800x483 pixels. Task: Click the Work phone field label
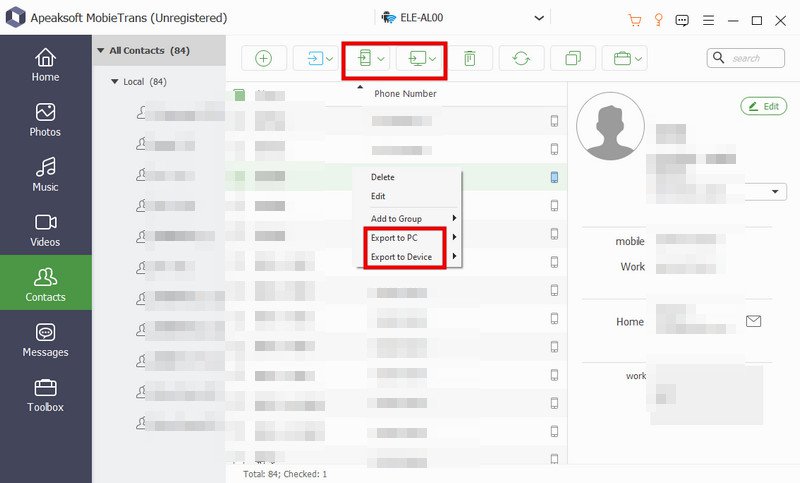coord(633,267)
